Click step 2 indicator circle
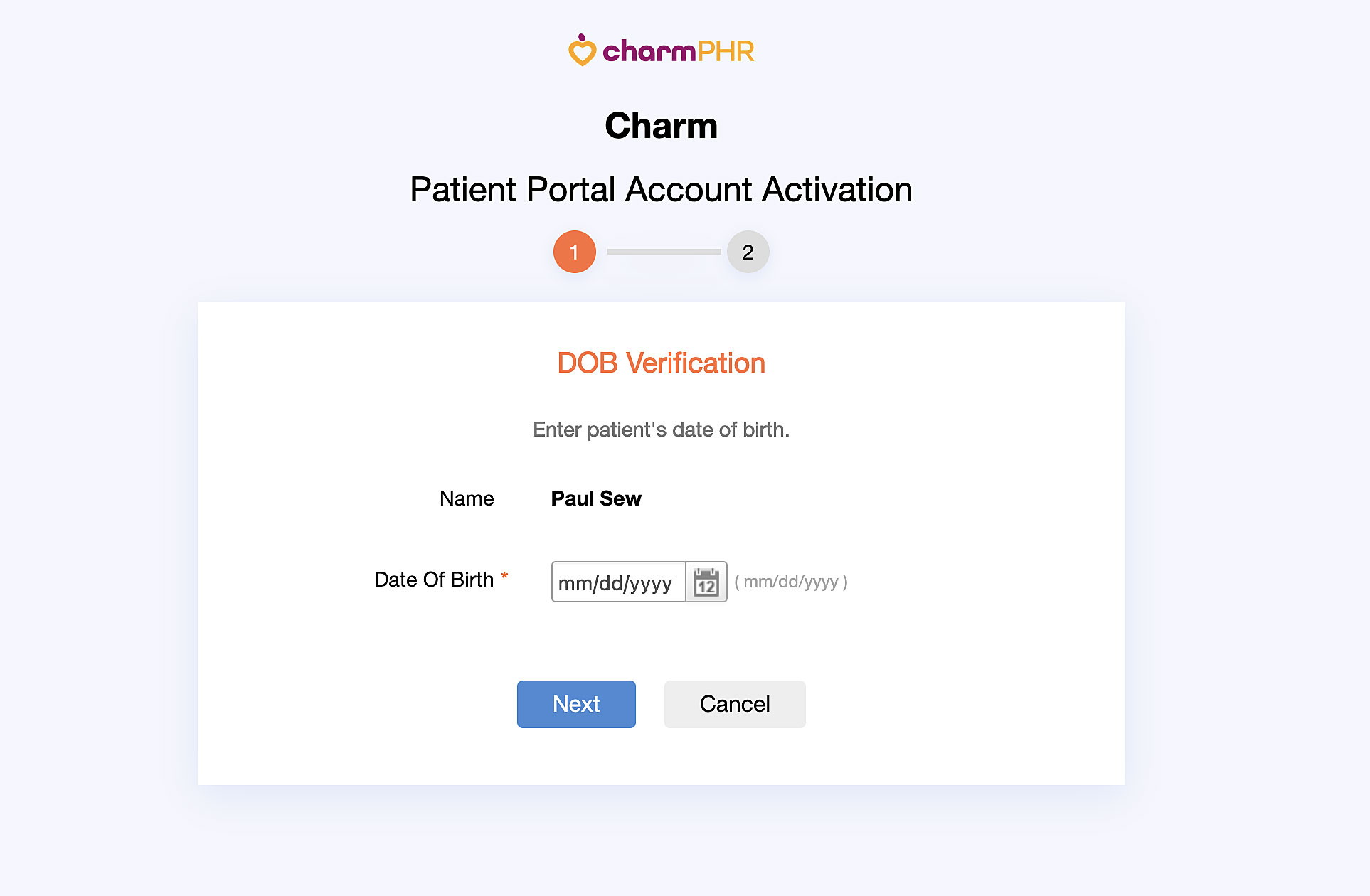 (748, 251)
